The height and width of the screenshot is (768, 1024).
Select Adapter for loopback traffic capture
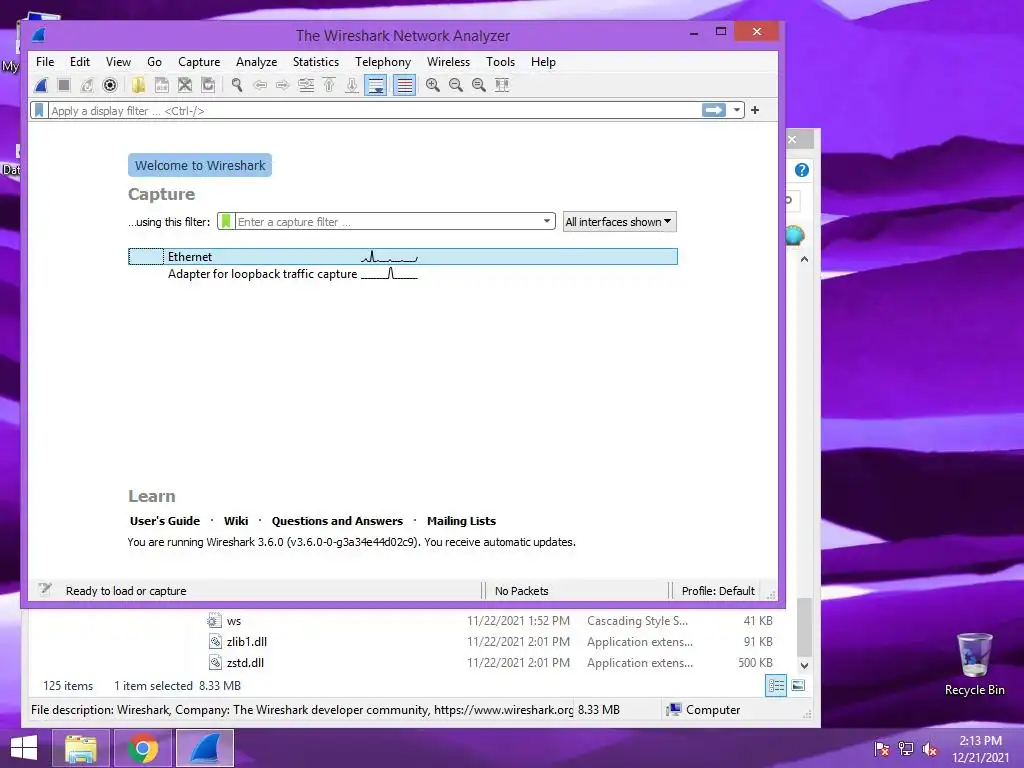coord(403,274)
